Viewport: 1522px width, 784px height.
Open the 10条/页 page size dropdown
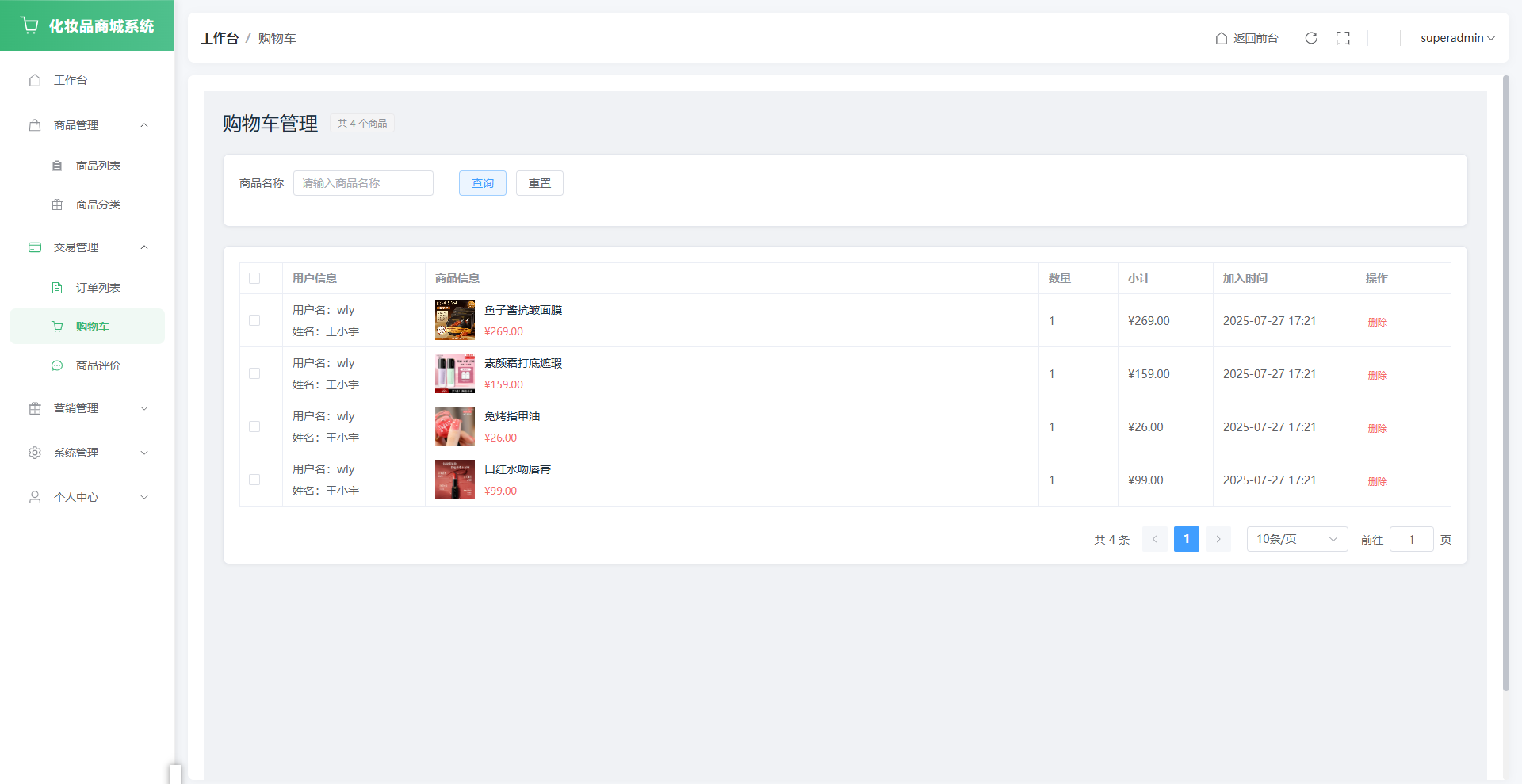pos(1296,539)
